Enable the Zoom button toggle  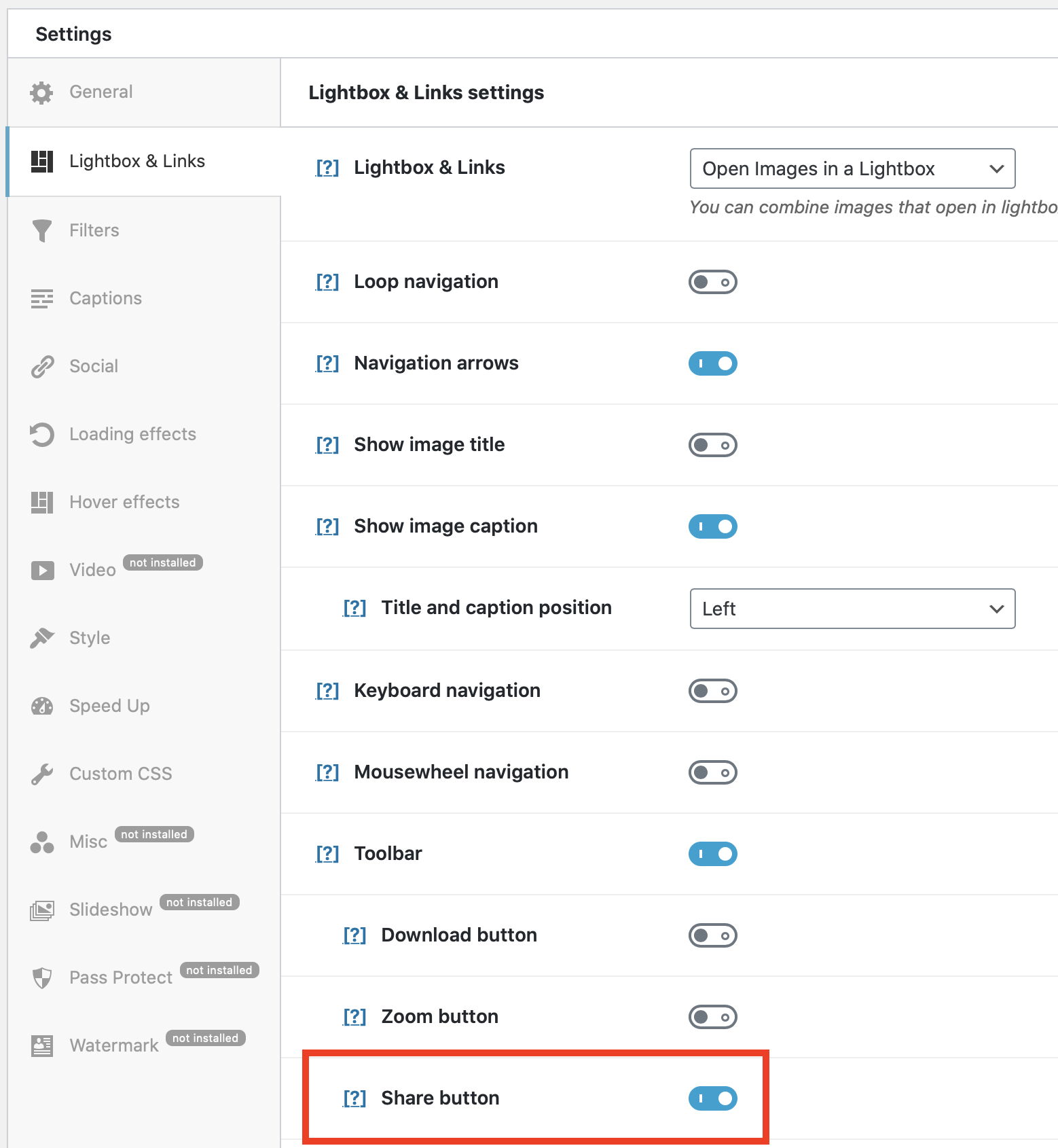tap(713, 1017)
